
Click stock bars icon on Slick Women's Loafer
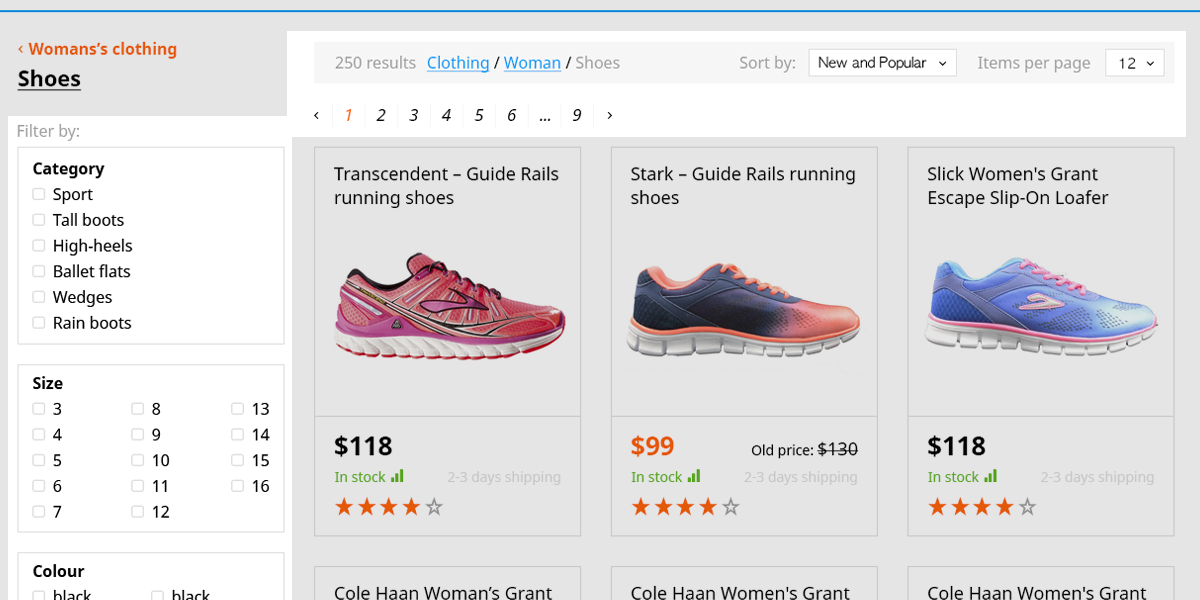(990, 476)
